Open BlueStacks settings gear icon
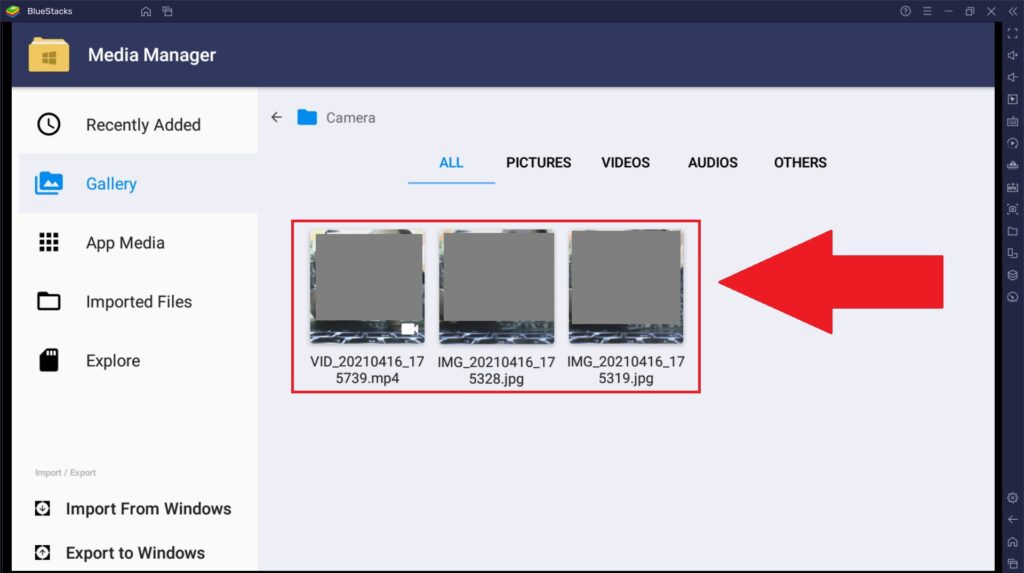This screenshot has width=1024, height=573. tap(1012, 498)
